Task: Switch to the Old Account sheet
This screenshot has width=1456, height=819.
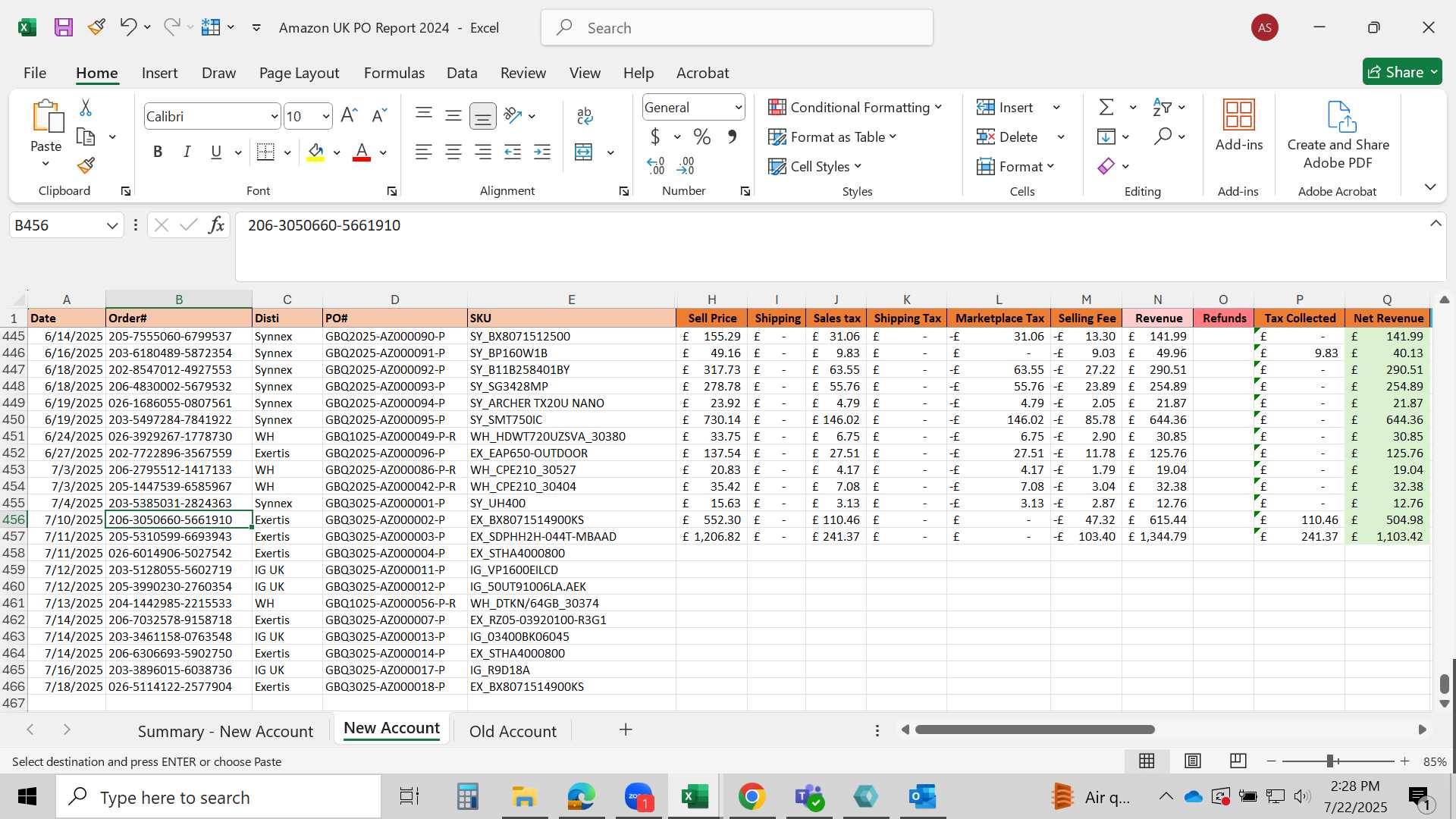Action: [x=513, y=731]
